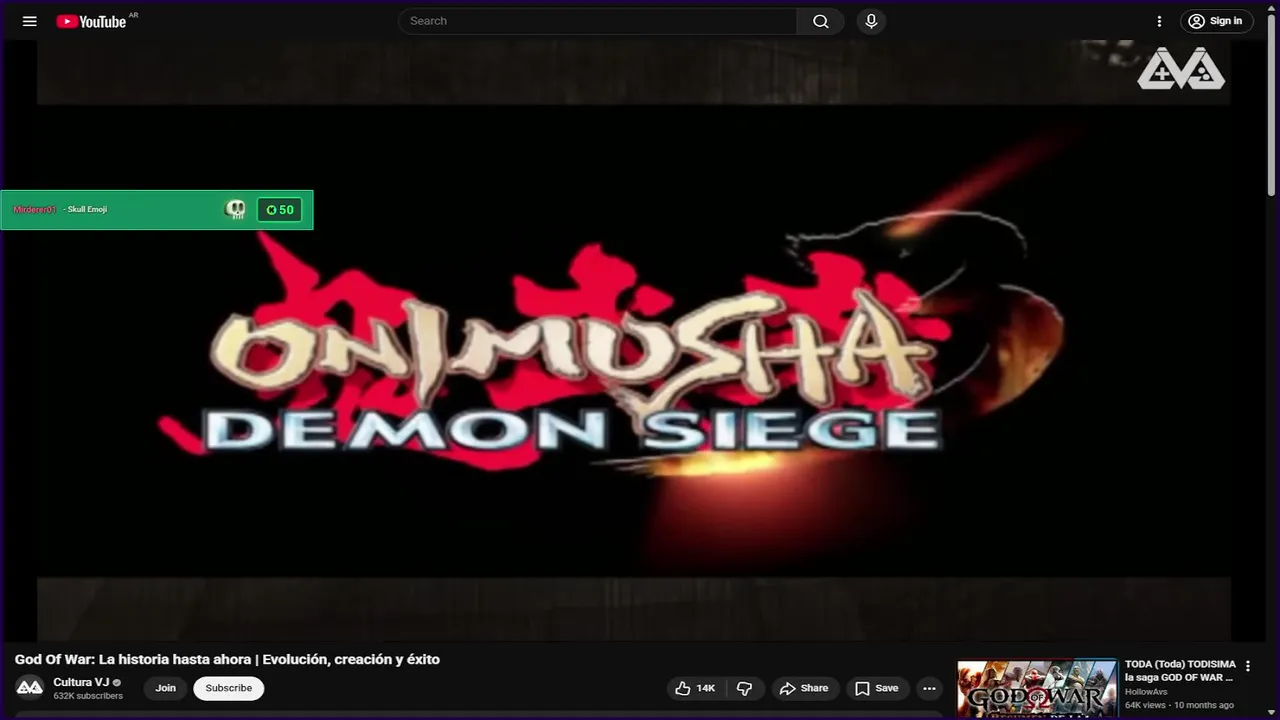Click the skull emoji in the green banner
The image size is (1280, 720).
[x=236, y=210]
